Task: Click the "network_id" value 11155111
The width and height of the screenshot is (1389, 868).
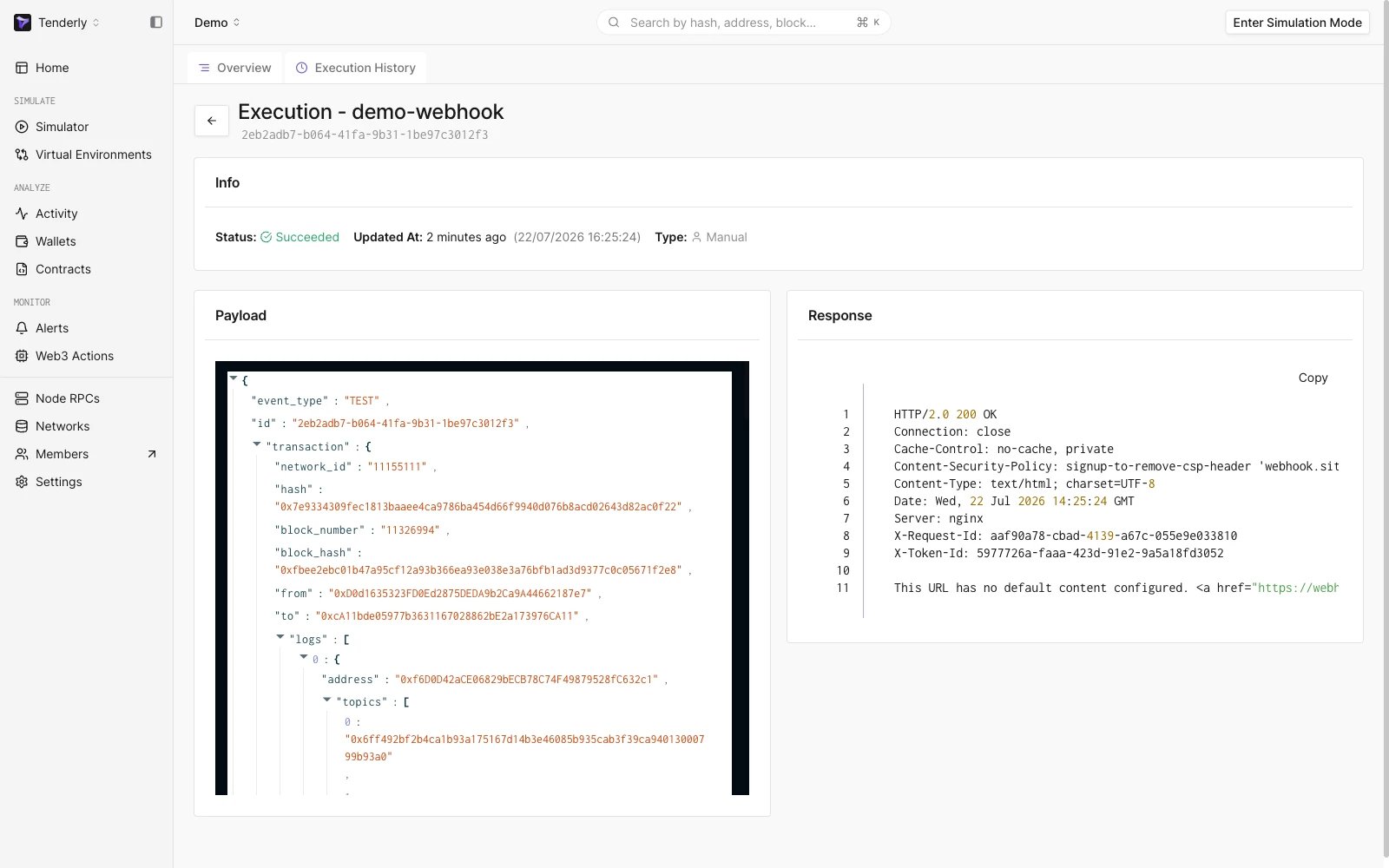Action: point(398,467)
